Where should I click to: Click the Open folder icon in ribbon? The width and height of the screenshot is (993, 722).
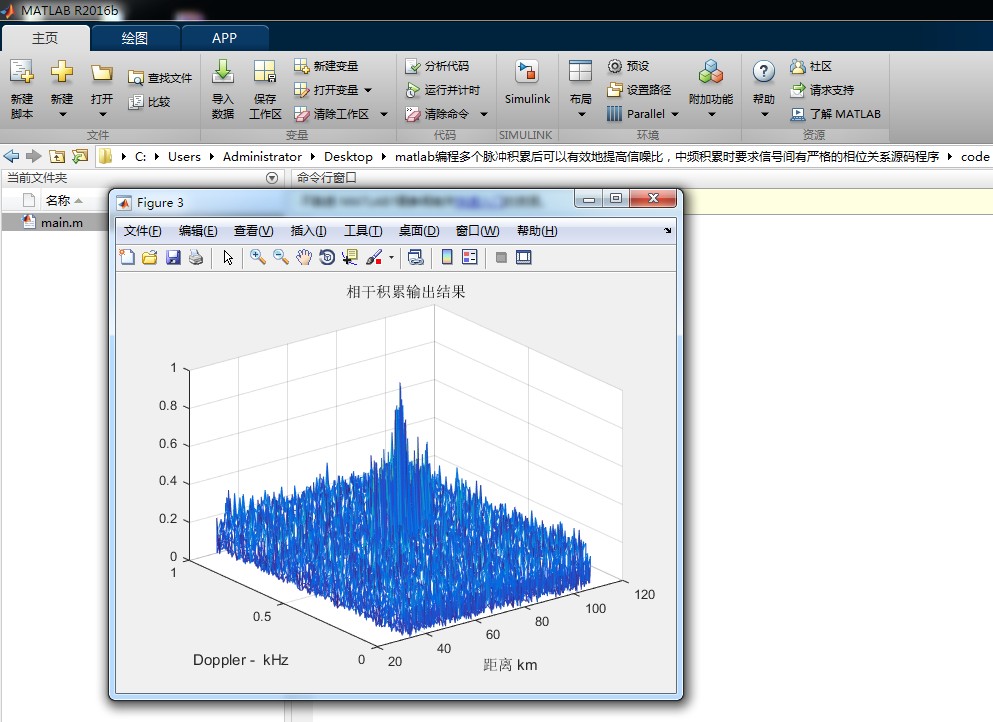pyautogui.click(x=101, y=73)
